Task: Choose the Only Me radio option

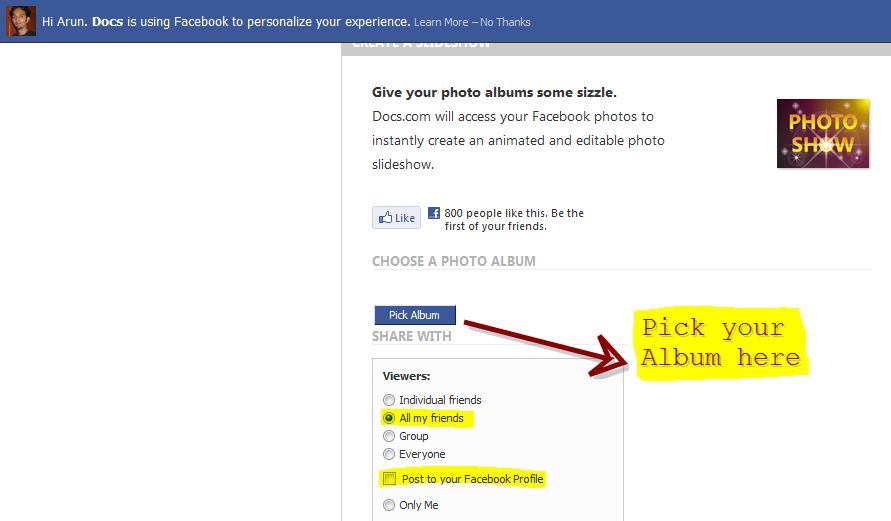Action: coord(389,505)
